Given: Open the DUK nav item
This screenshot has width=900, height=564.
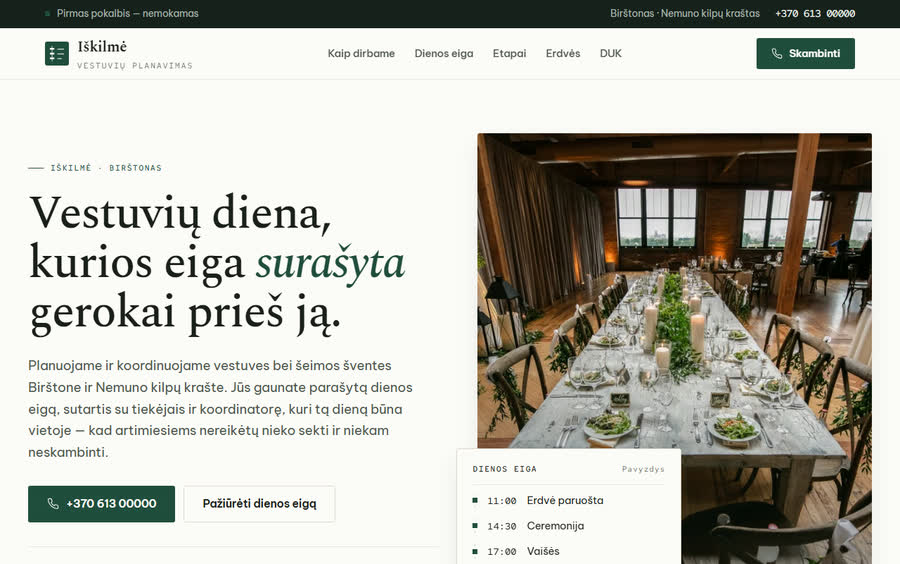Looking at the screenshot, I should click(x=610, y=53).
